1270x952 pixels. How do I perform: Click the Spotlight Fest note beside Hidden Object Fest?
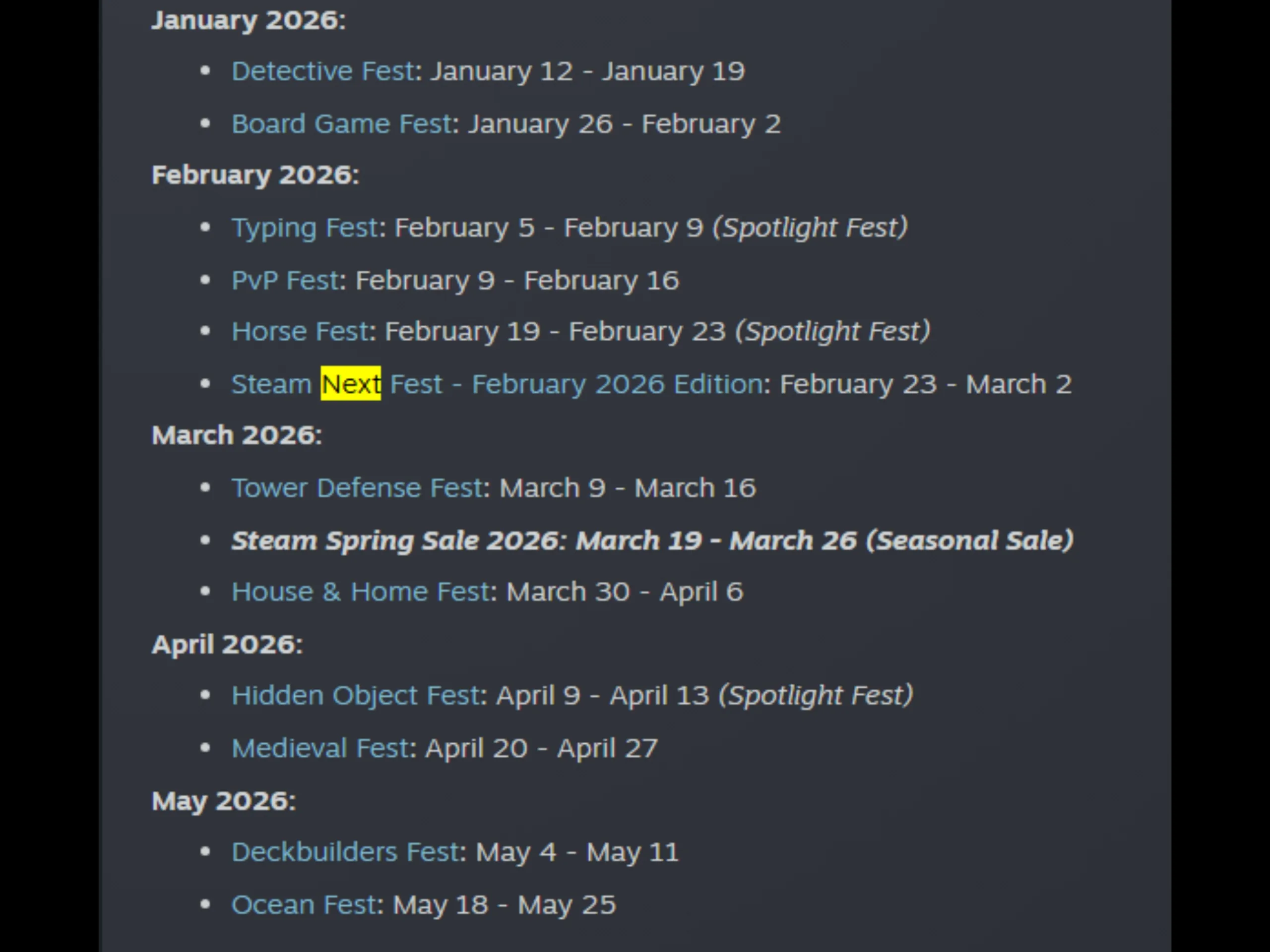click(x=815, y=696)
